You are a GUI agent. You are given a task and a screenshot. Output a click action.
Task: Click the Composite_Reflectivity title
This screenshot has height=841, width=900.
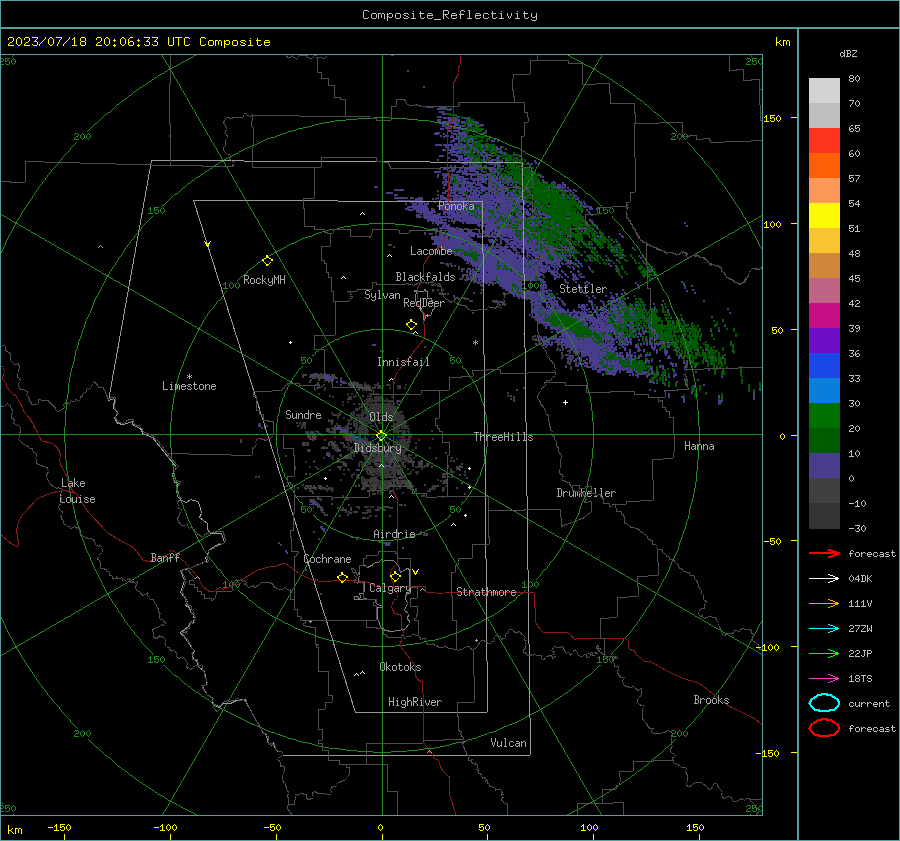tap(449, 15)
